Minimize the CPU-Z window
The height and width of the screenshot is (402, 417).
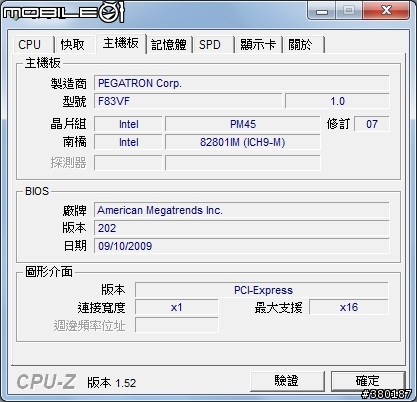321,11
